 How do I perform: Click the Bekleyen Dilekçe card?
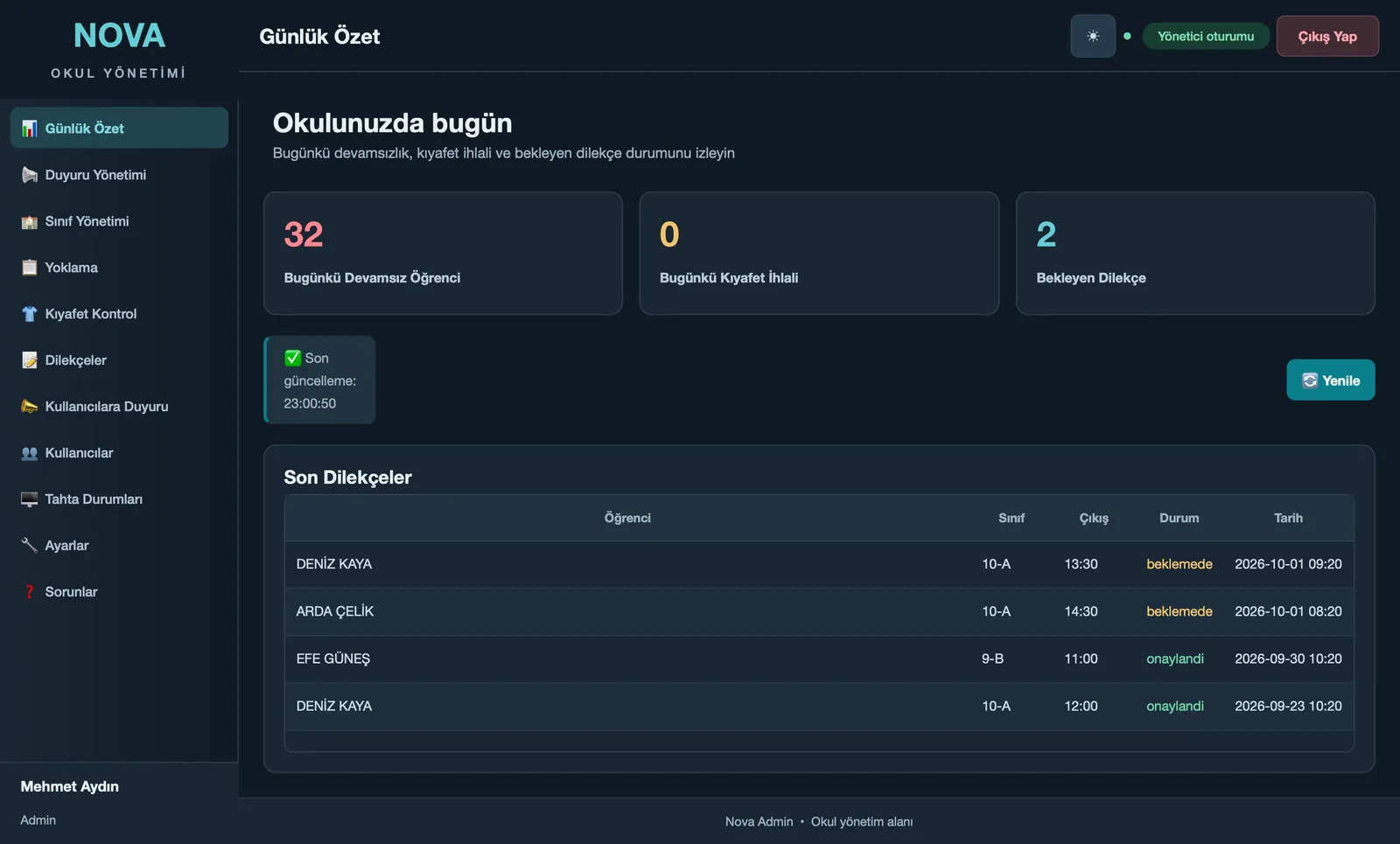click(x=1195, y=254)
